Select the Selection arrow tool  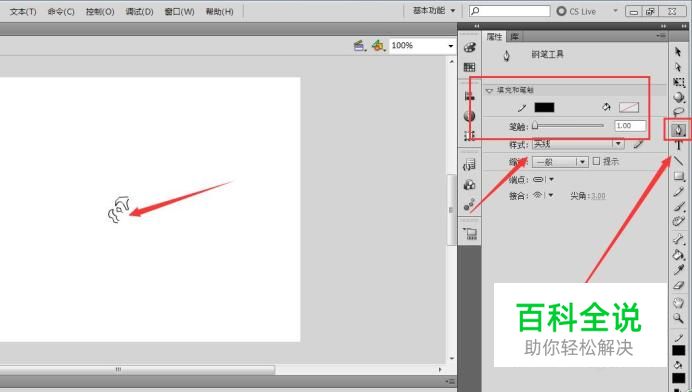click(x=678, y=52)
